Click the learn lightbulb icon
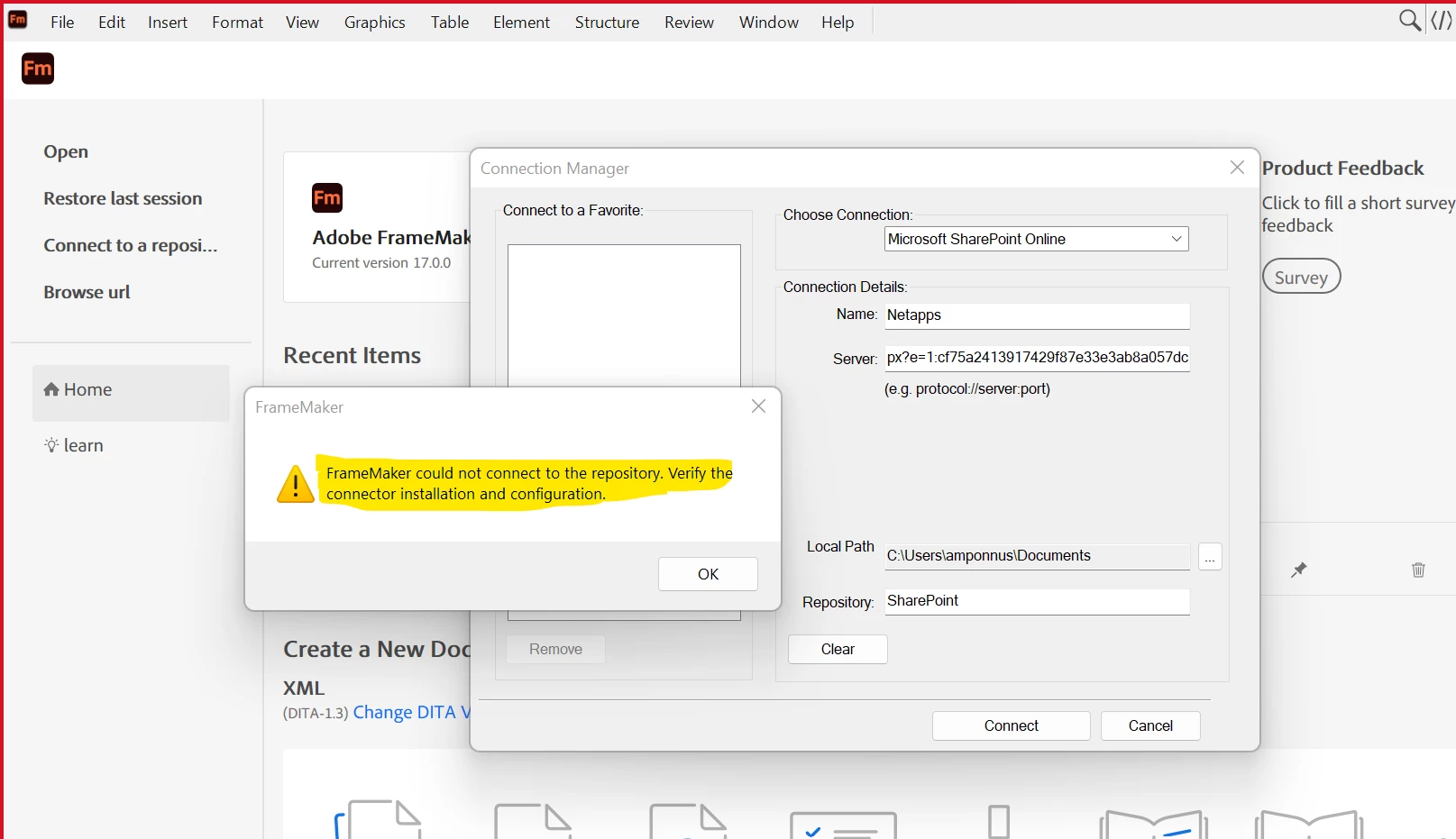The width and height of the screenshot is (1456, 839). coord(51,445)
